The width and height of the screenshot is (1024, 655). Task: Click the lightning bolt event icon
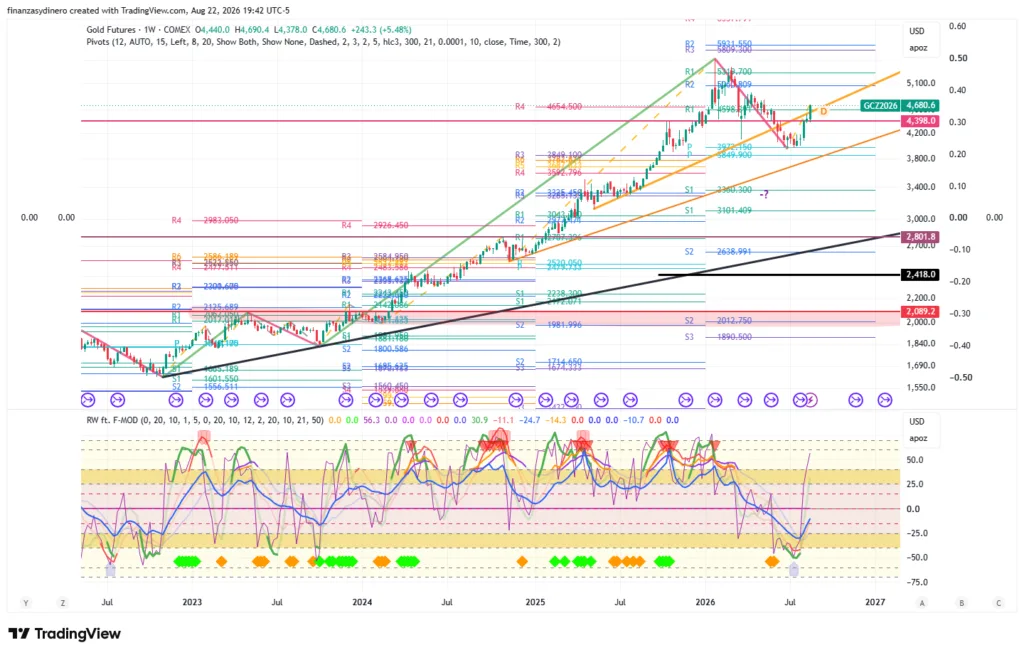pos(811,400)
